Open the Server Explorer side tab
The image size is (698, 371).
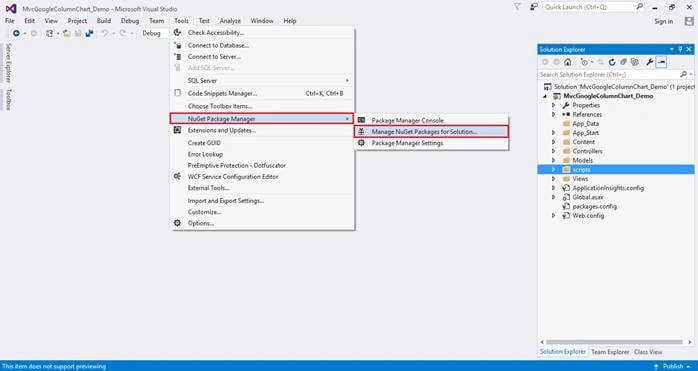click(8, 63)
